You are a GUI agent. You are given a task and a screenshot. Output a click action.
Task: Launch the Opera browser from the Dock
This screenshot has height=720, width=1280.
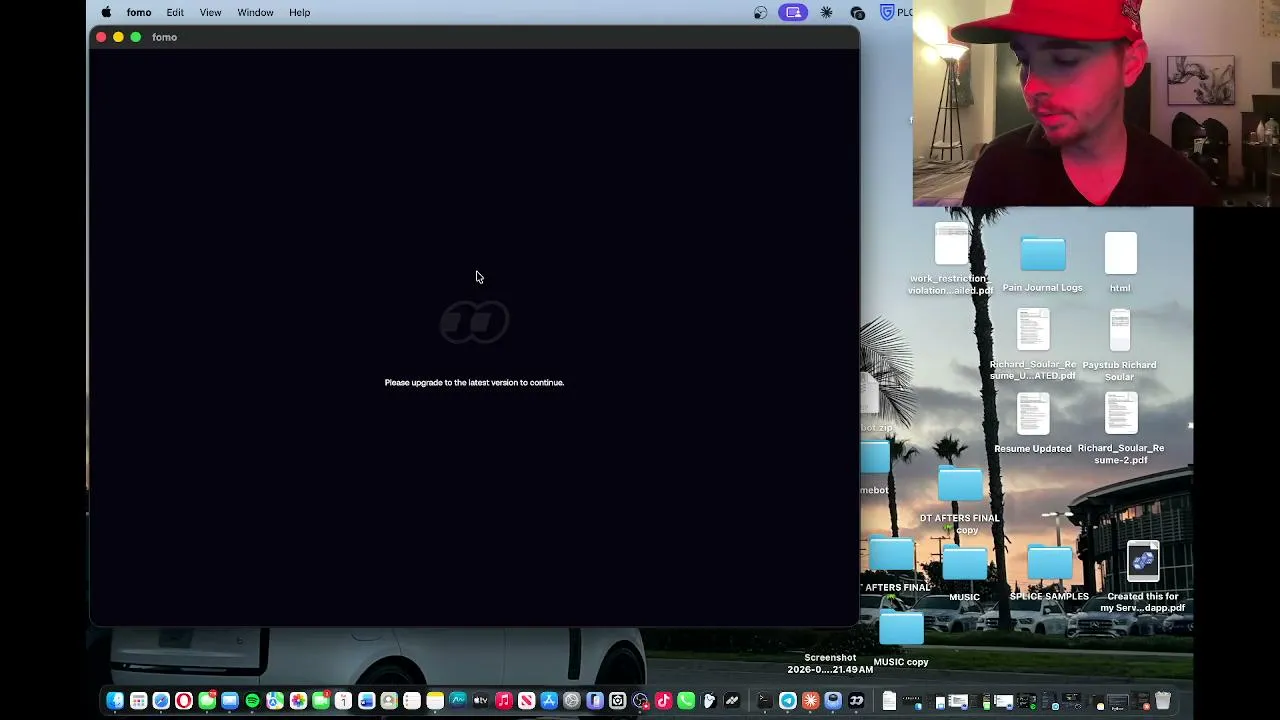[x=184, y=701]
